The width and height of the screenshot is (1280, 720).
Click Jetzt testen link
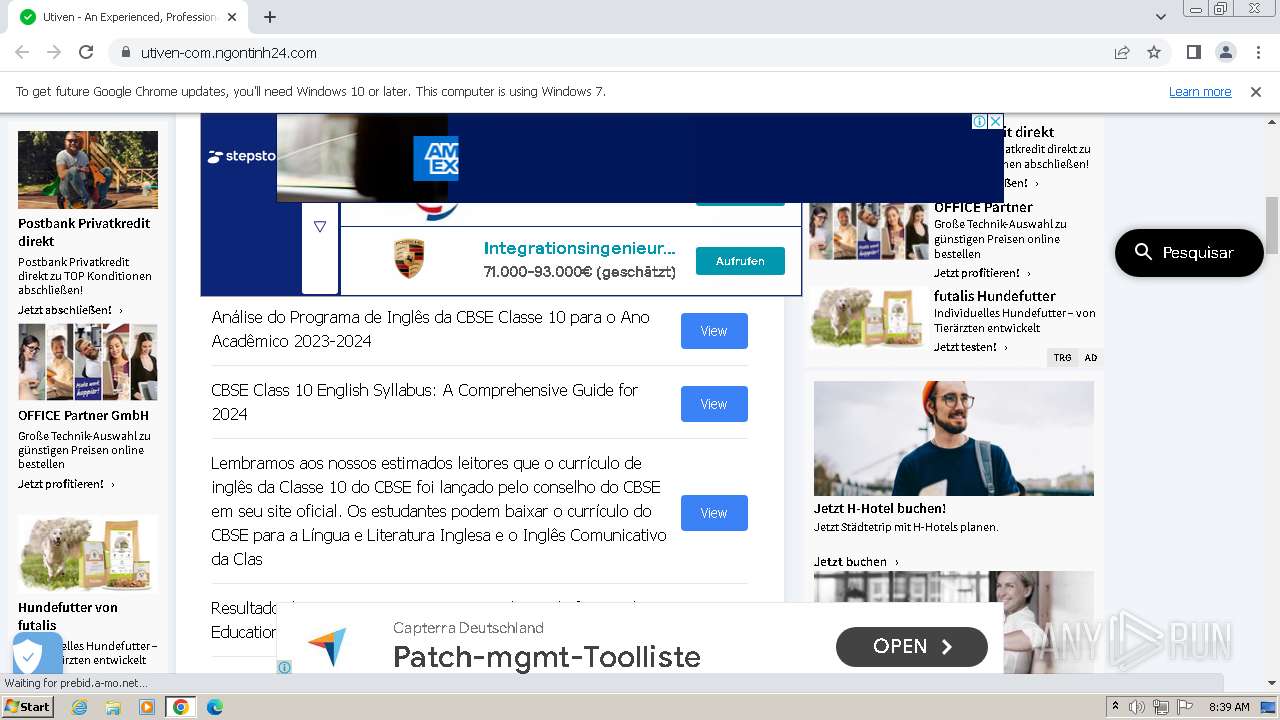[971, 347]
